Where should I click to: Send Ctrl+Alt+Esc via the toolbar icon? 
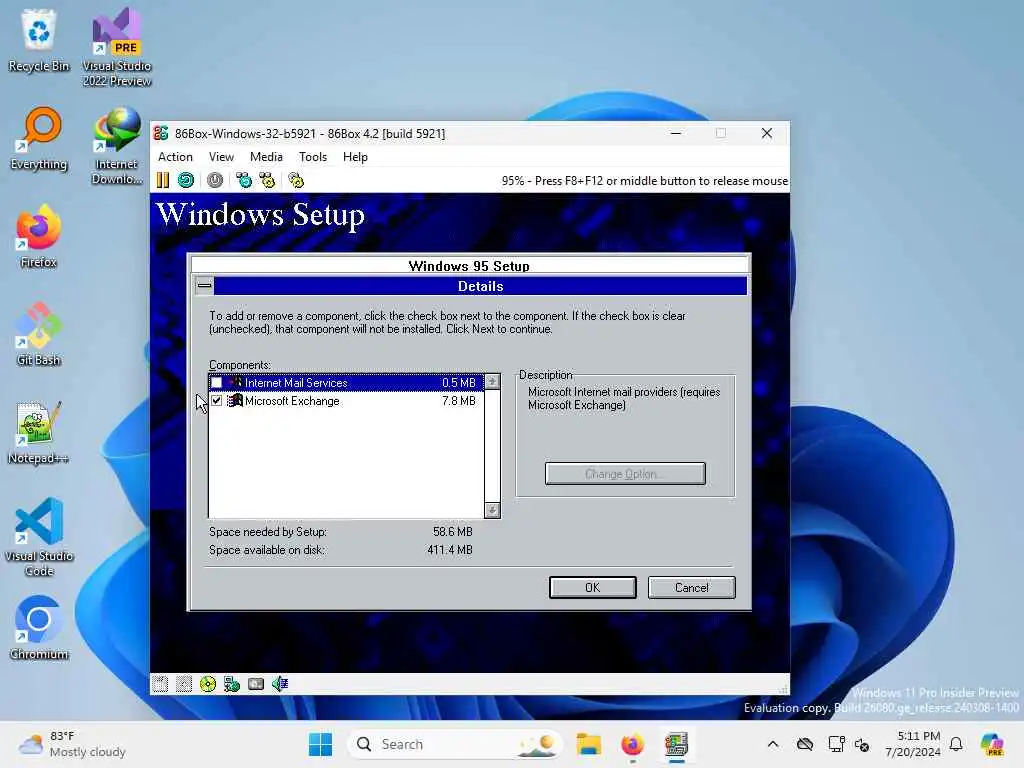(x=267, y=180)
